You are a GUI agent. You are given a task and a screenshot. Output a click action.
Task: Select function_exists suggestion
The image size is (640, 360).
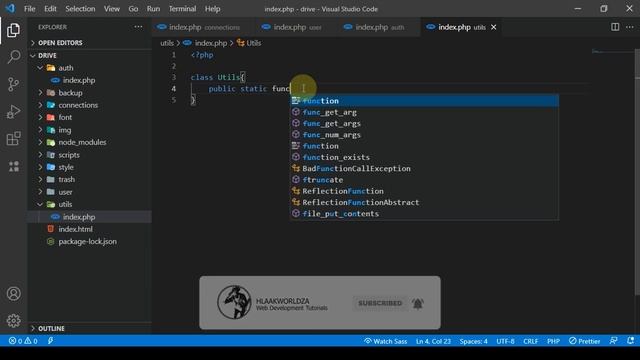pos(424,157)
